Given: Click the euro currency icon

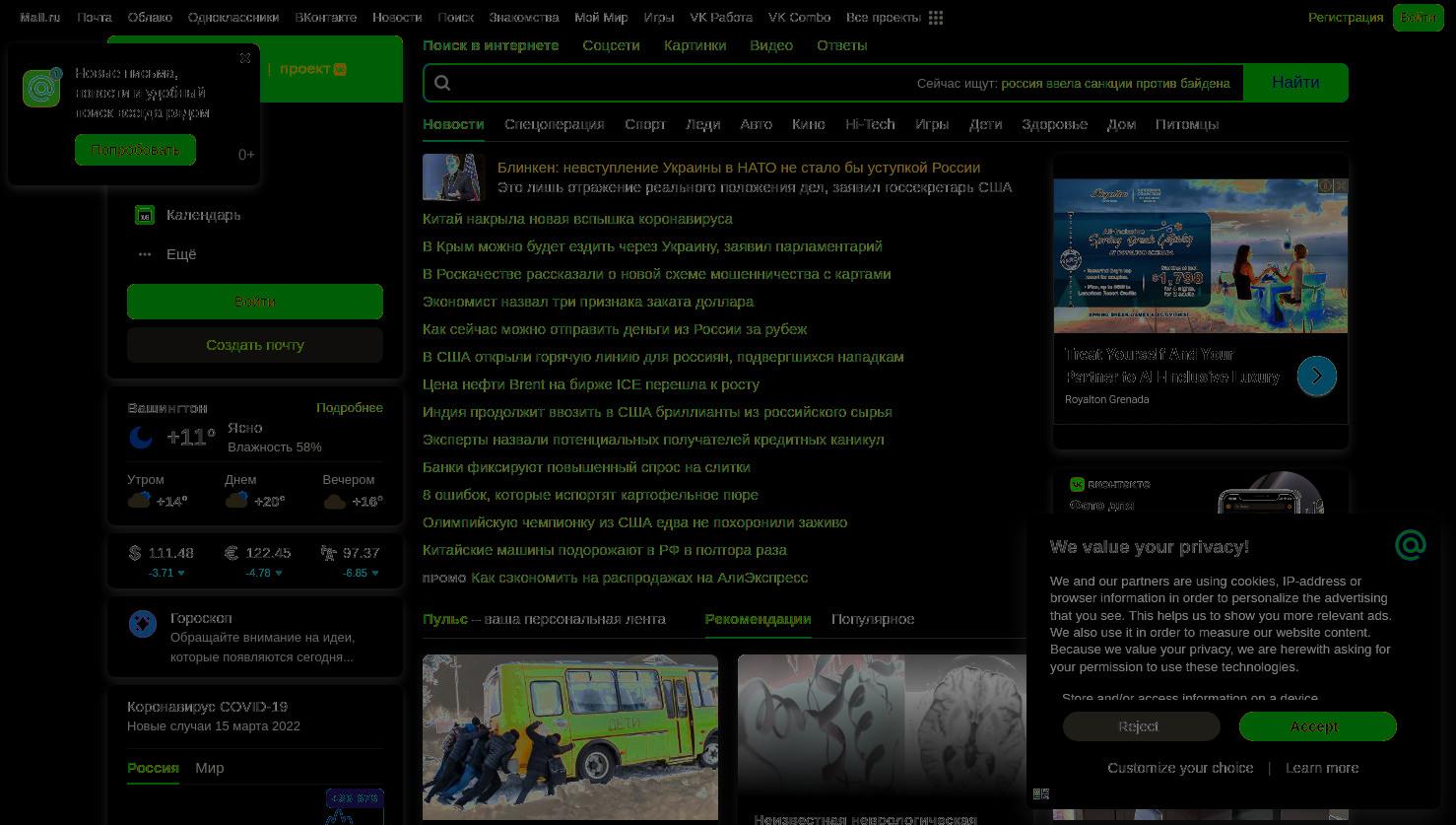Looking at the screenshot, I should [x=232, y=553].
